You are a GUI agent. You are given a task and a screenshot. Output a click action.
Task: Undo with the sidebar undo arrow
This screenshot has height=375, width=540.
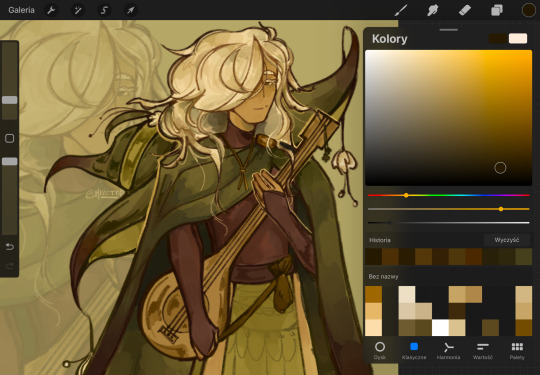(x=10, y=247)
